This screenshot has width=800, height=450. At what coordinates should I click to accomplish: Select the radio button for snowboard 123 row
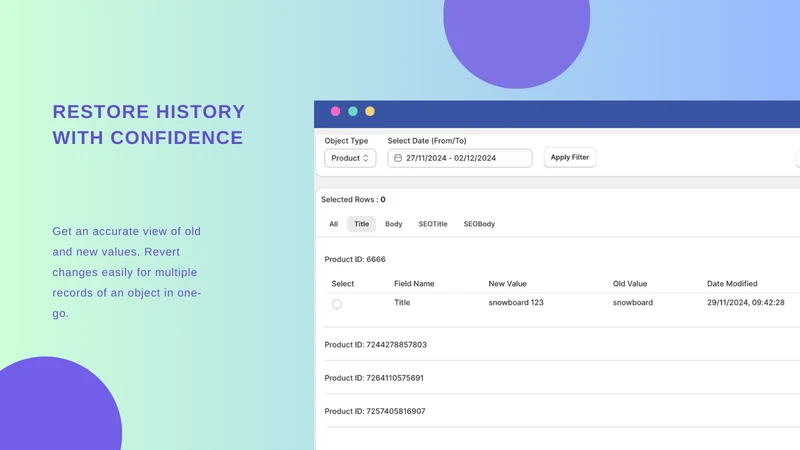[x=337, y=304]
